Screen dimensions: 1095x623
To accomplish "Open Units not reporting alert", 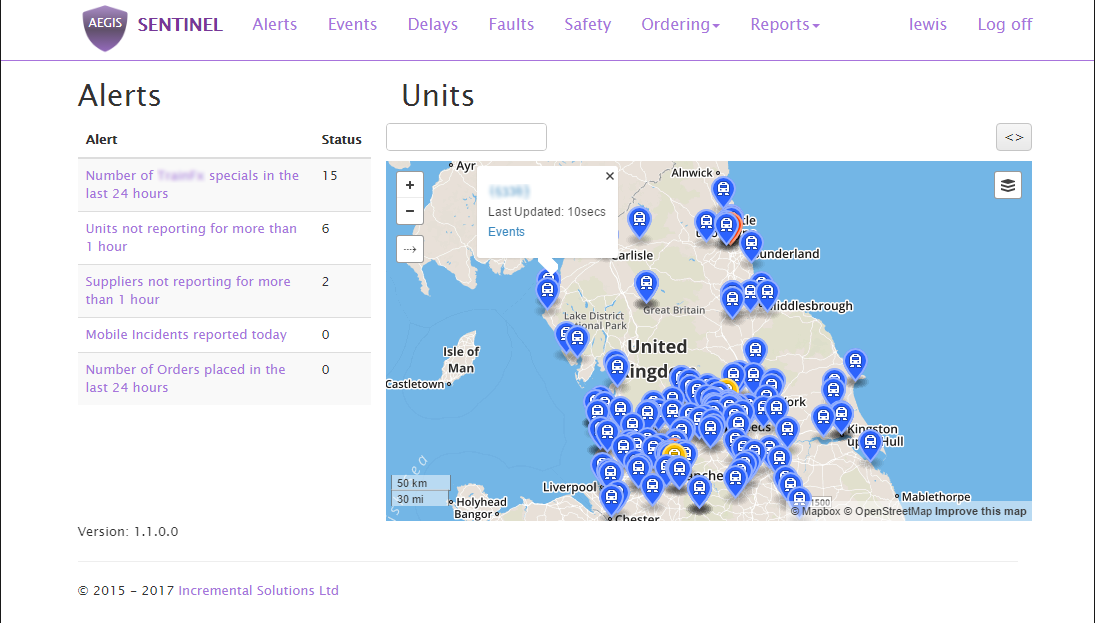I will point(191,237).
